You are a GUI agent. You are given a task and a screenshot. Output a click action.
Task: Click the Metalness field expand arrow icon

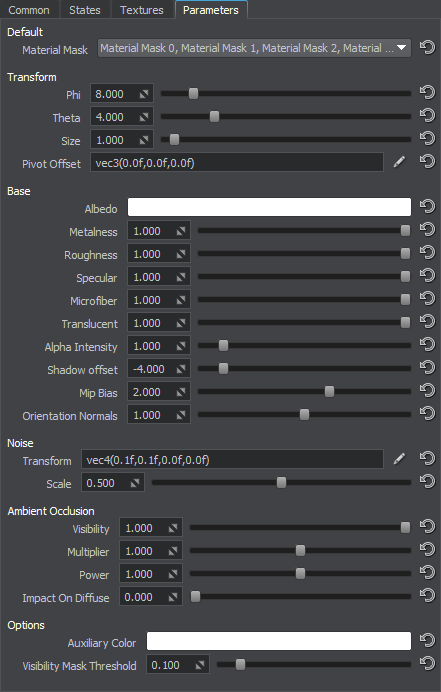(x=181, y=231)
